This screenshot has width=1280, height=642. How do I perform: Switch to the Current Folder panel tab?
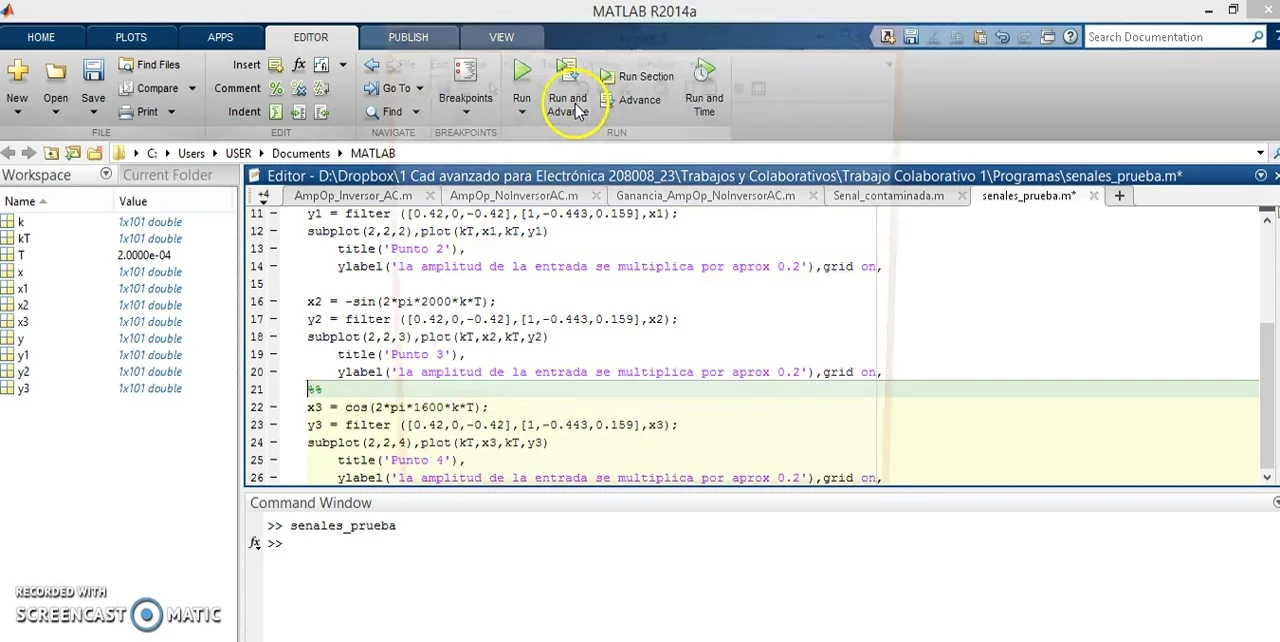click(x=167, y=175)
